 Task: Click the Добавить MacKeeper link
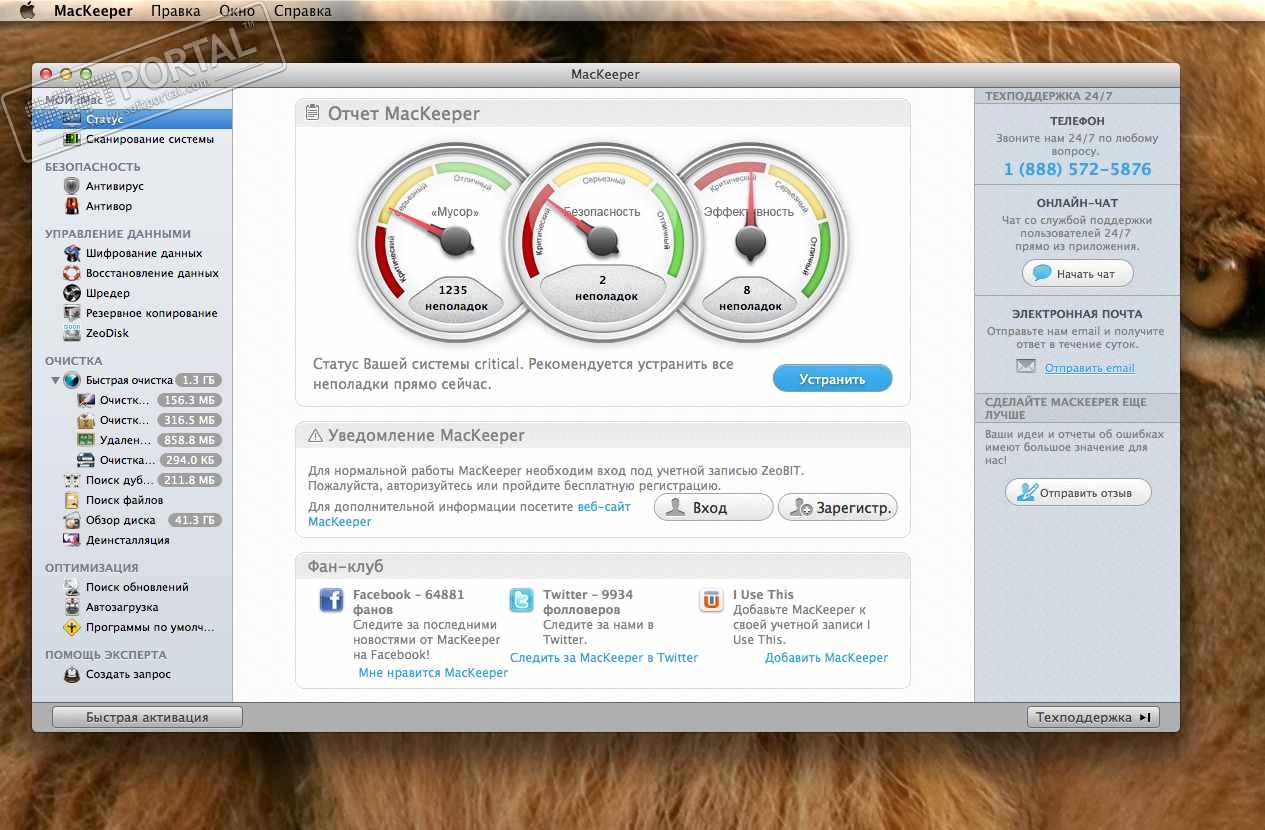coord(826,657)
